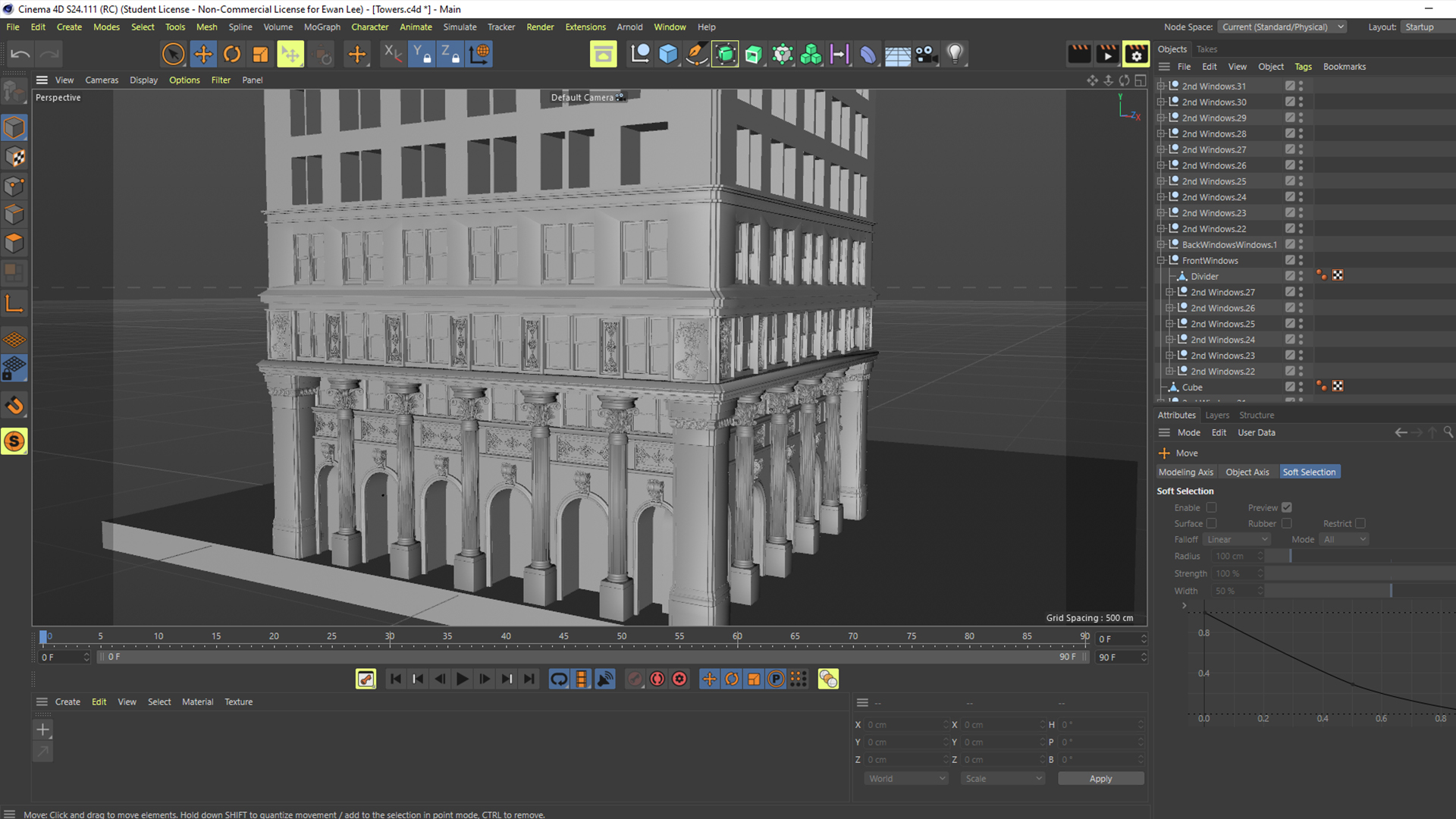
Task: Collapse the FrontWindows tree item
Action: pos(1161,260)
